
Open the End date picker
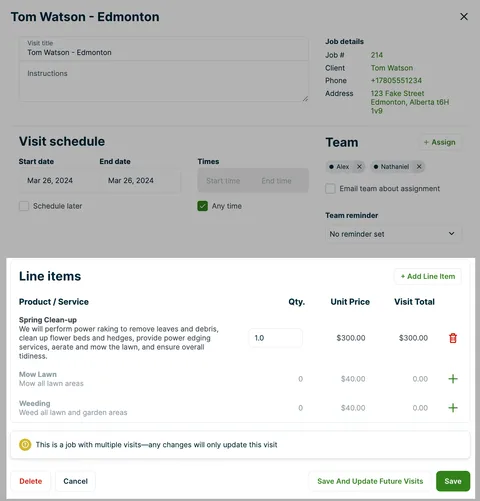point(140,181)
